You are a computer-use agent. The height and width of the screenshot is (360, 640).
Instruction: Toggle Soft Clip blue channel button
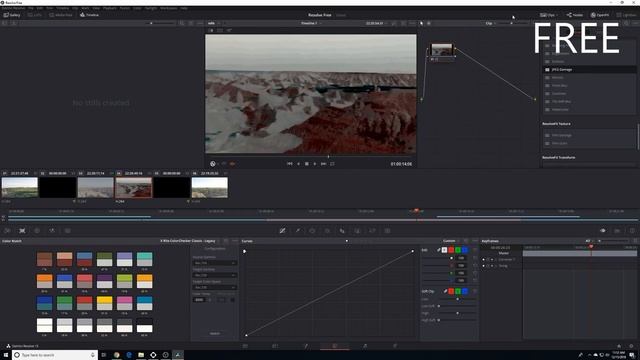(464, 291)
